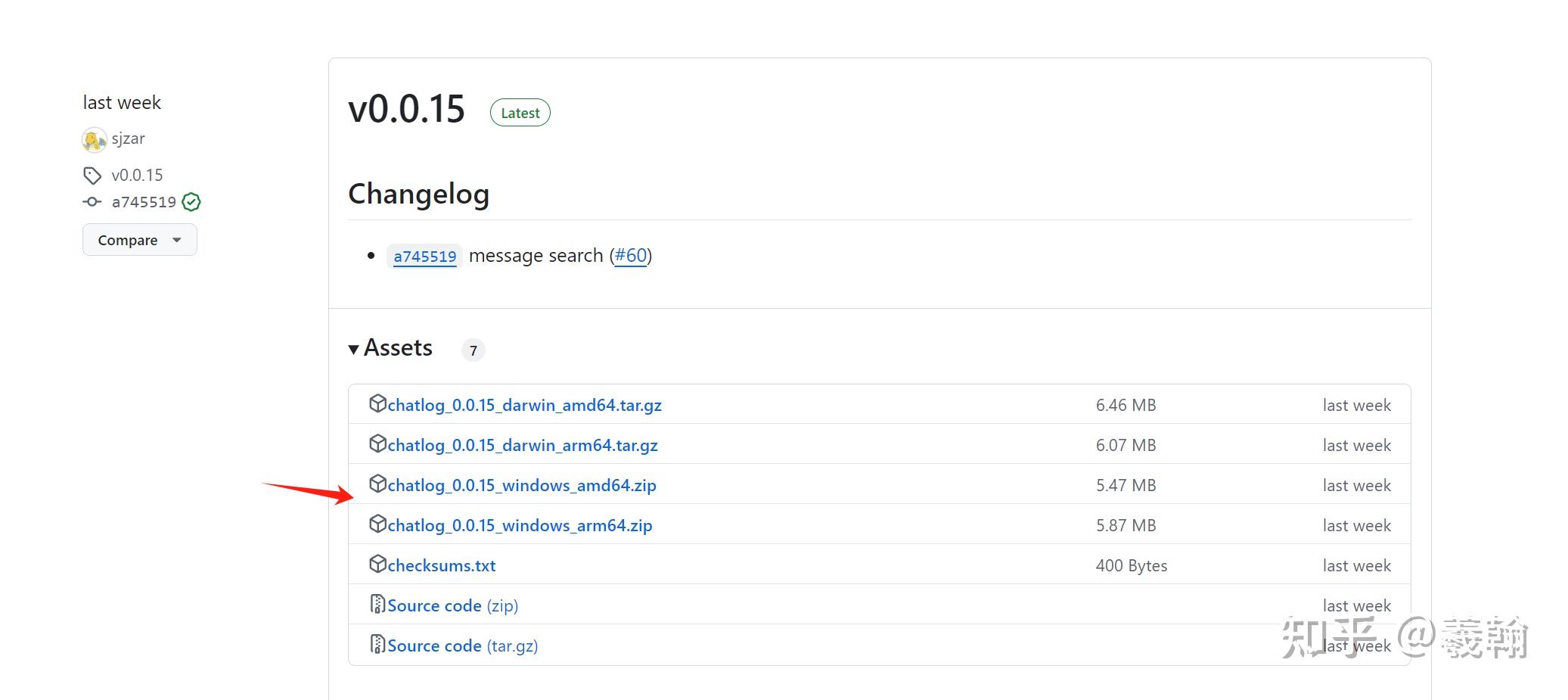This screenshot has height=700, width=1568.
Task: Download chatlog_0.0.15_darwin_arm64.tar.gz
Action: pyautogui.click(x=522, y=445)
